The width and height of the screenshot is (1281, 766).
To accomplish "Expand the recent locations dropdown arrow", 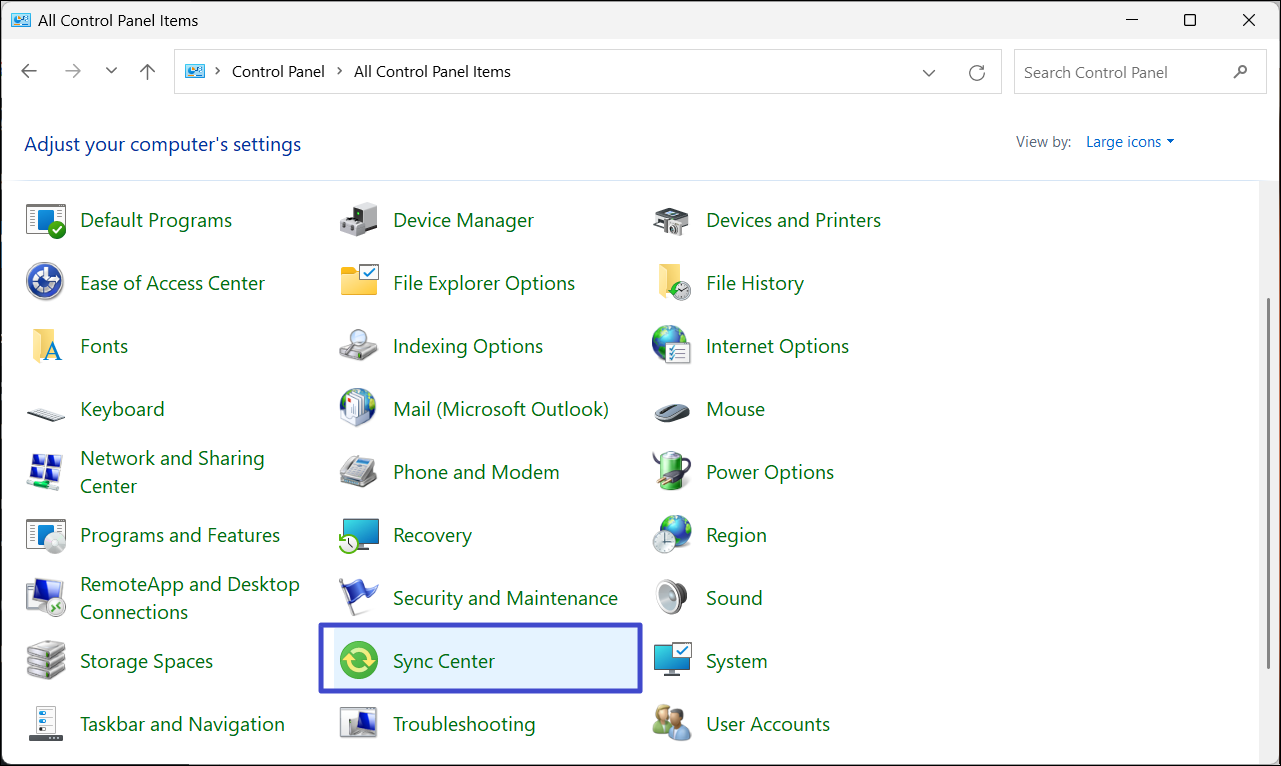I will tap(111, 72).
